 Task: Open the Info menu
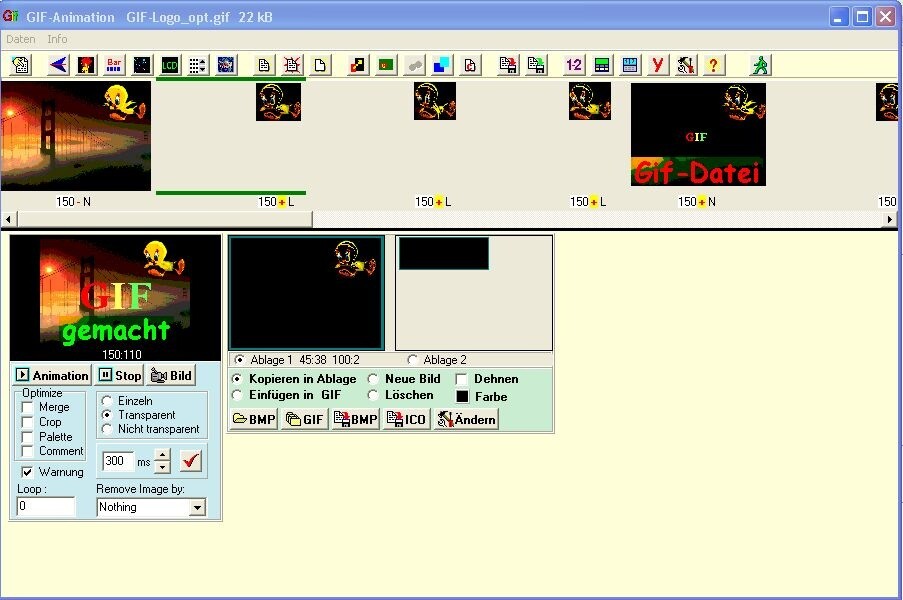pos(57,39)
